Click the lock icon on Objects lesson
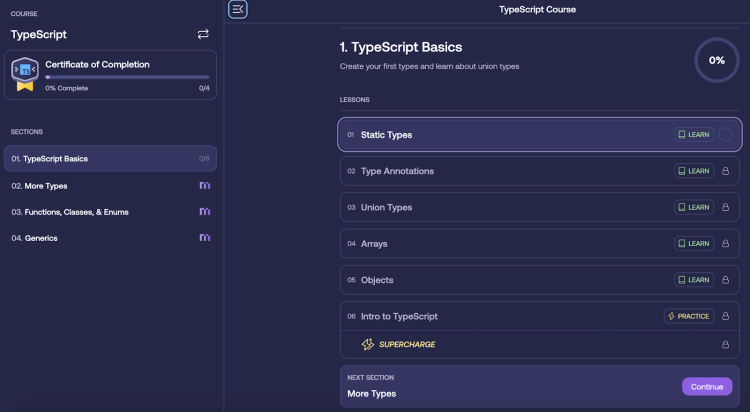 726,280
